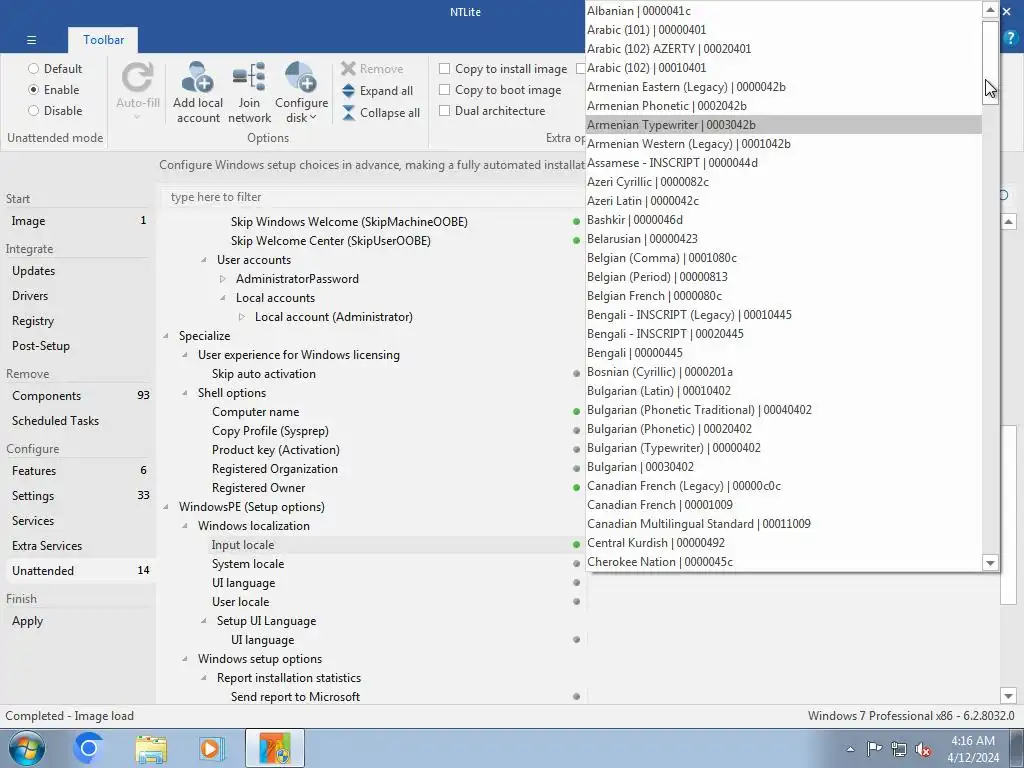
Task: Open the Drivers page
Action: pos(78,295)
